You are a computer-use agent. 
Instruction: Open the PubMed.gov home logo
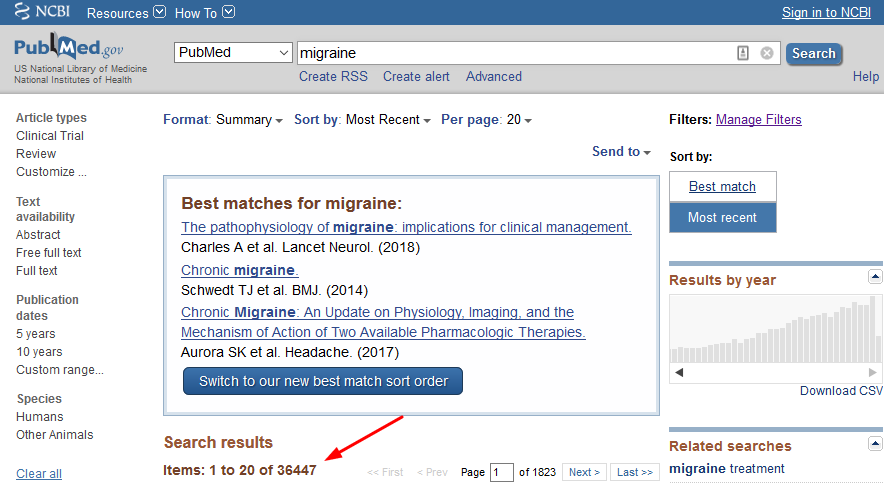[x=68, y=47]
